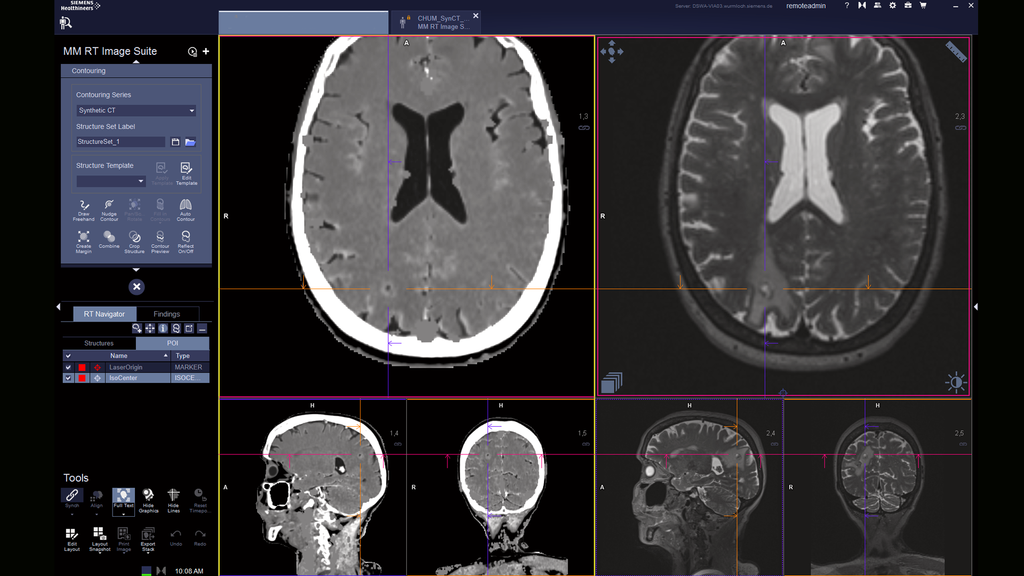This screenshot has height=576, width=1024.
Task: Open the windowing contrast icon in the MR view
Action: [956, 382]
